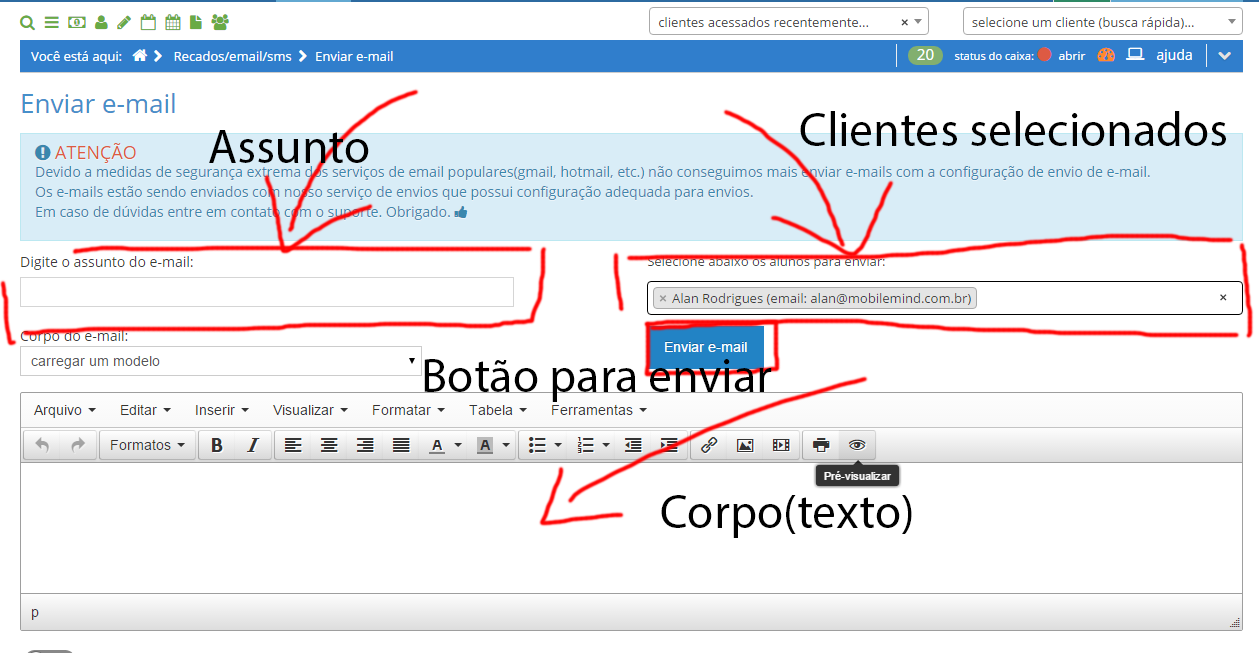Click the Enviar e-mail button
Screen dimensions: 1259x653
coord(706,348)
